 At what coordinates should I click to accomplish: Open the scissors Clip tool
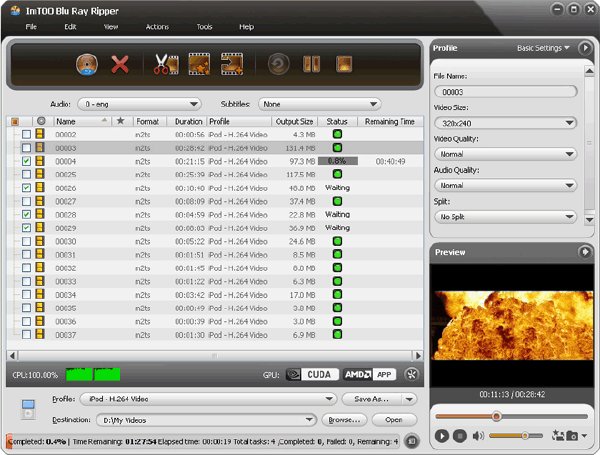click(166, 64)
